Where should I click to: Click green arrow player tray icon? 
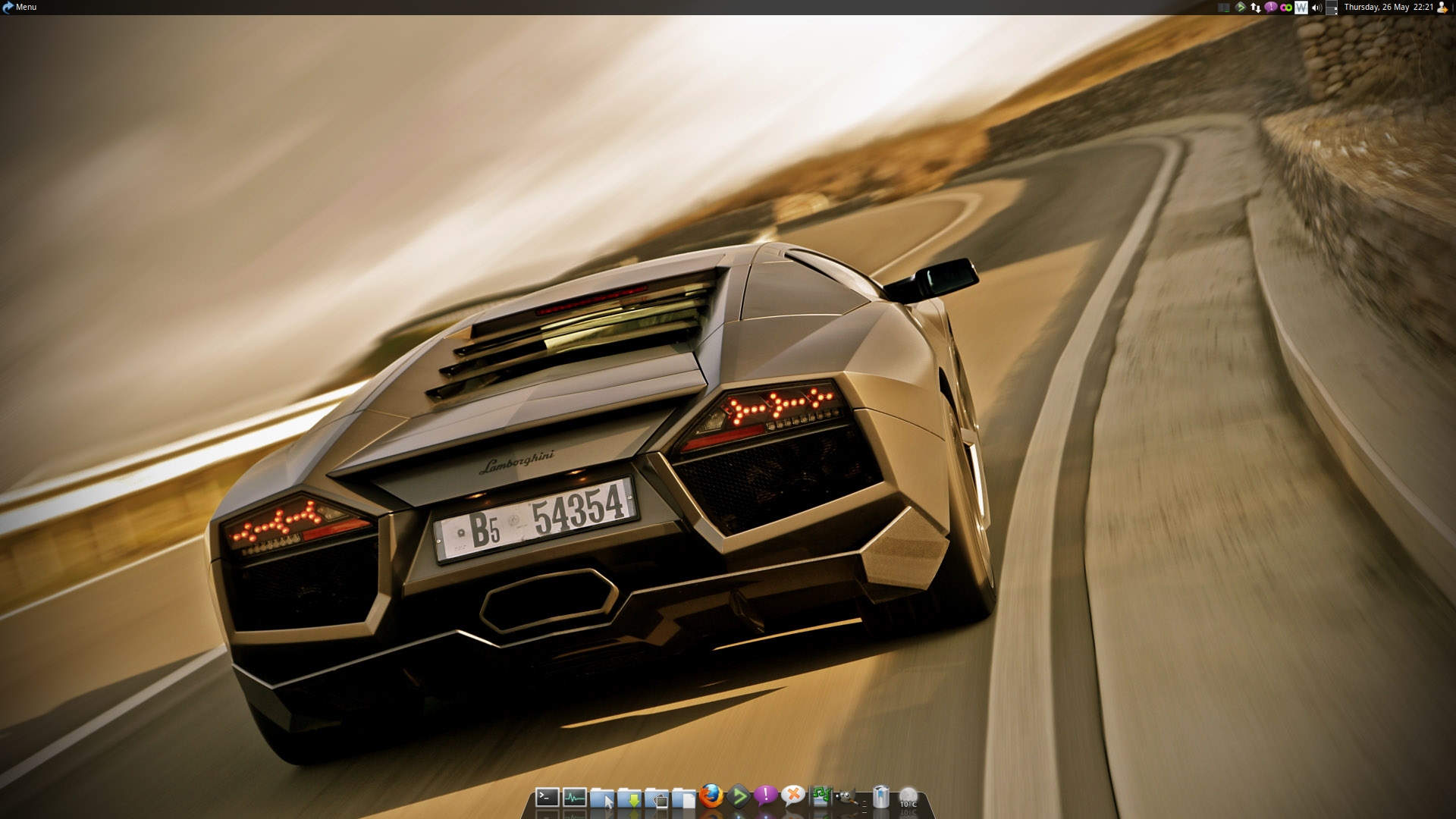1240,8
